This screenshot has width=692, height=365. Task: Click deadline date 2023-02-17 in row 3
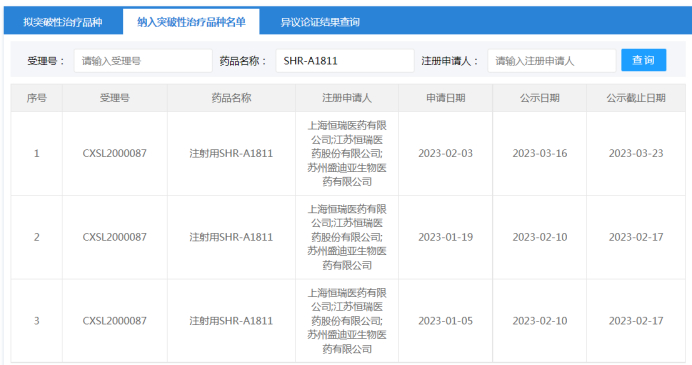click(x=636, y=321)
